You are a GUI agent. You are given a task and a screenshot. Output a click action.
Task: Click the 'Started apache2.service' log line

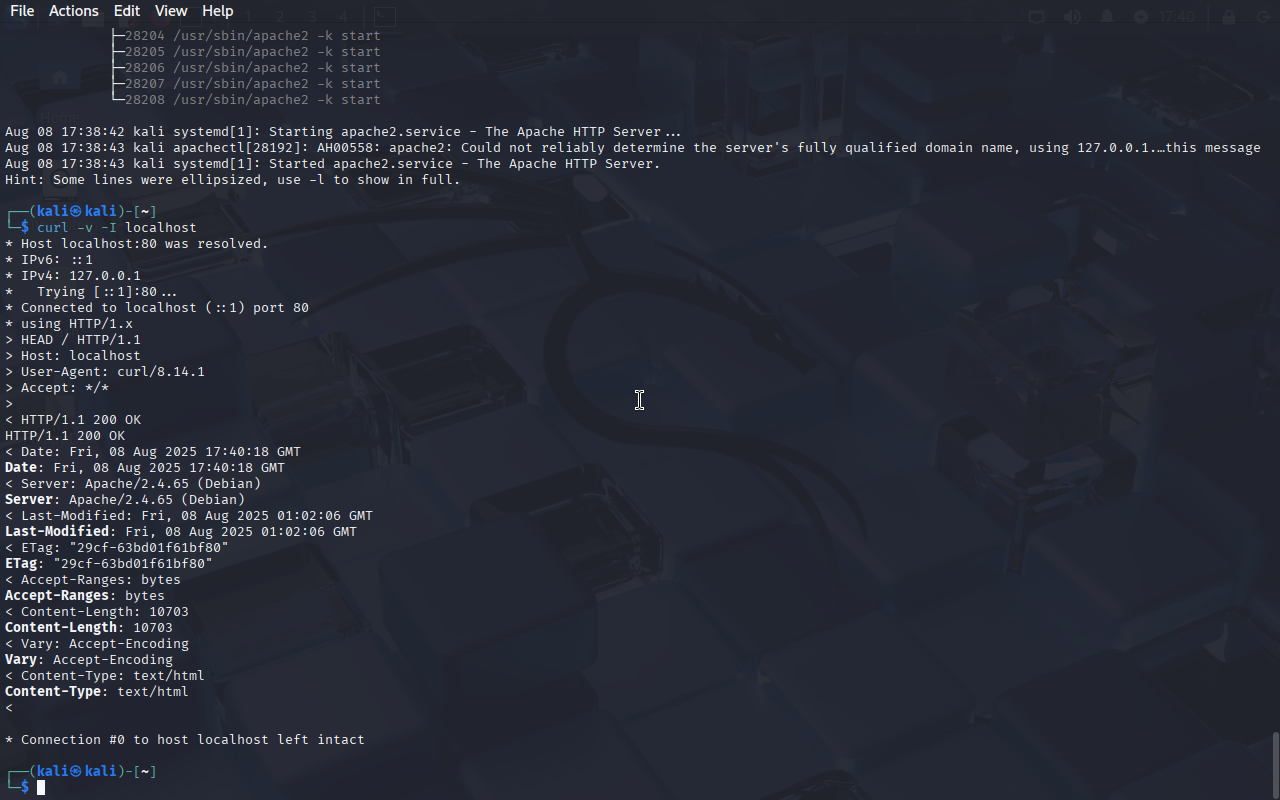(x=333, y=164)
